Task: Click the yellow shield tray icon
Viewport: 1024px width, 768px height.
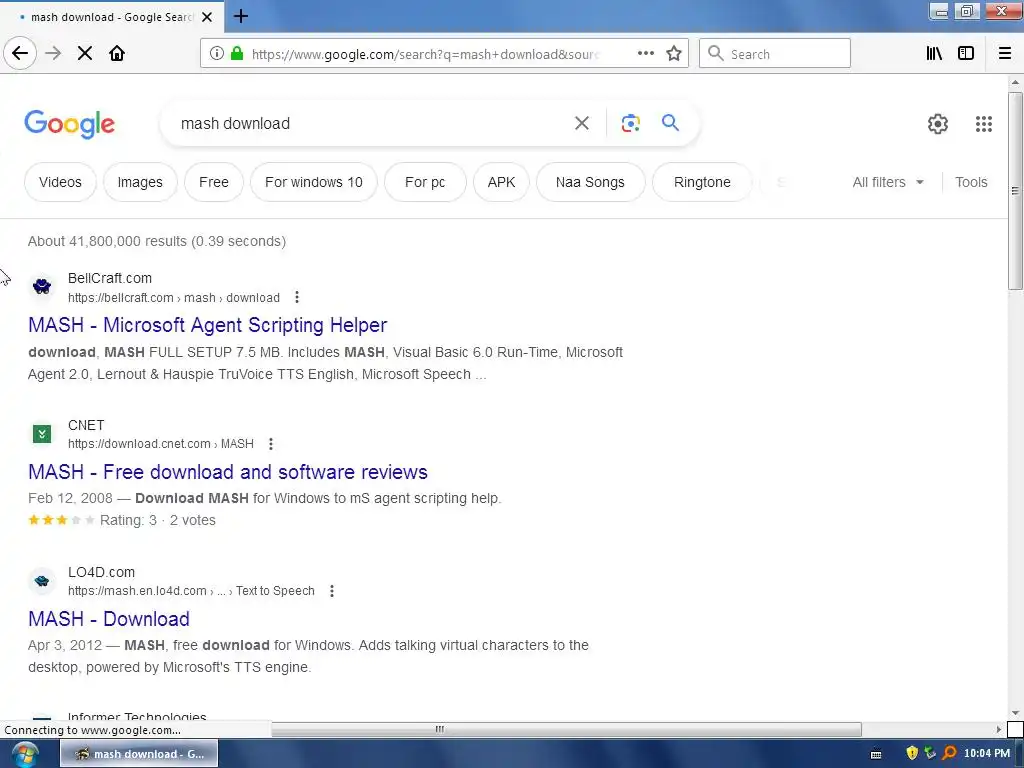Action: (x=912, y=753)
